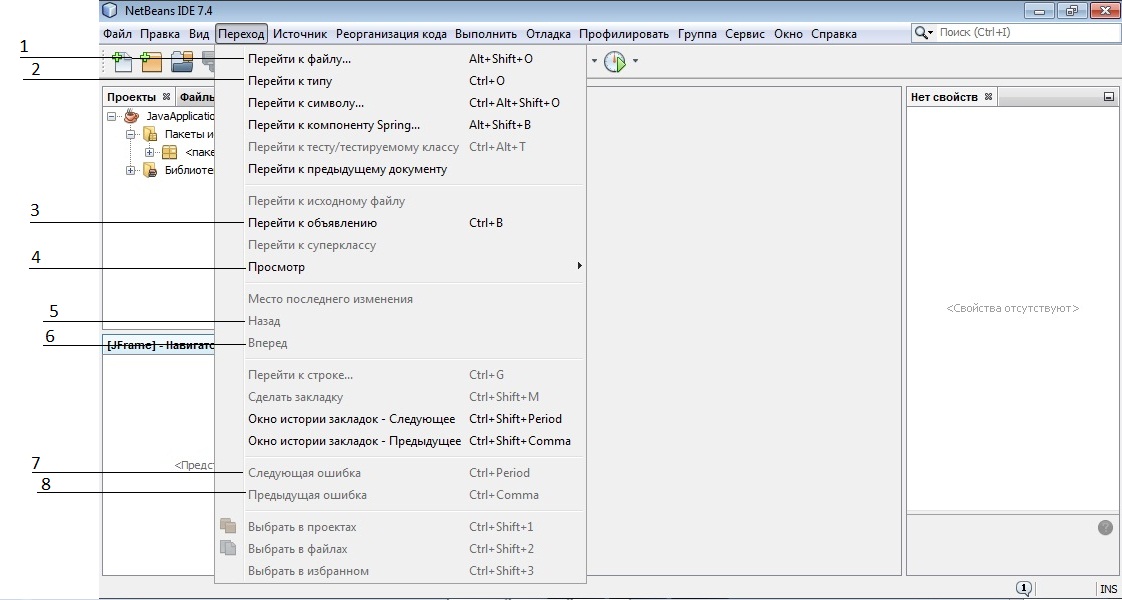Viewport: 1122px width, 600px height.
Task: Expand the Библиотеки node
Action: pos(131,170)
